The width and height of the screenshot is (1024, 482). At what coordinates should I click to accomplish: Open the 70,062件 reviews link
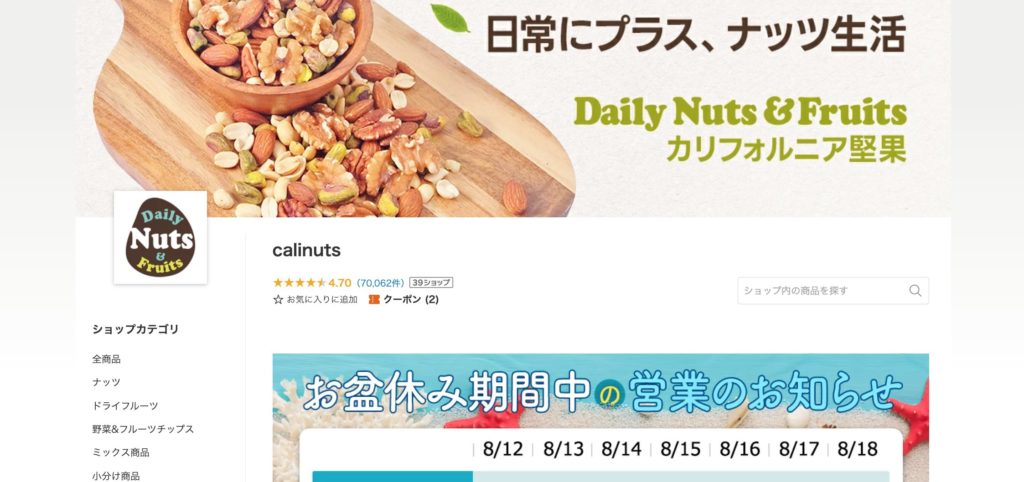click(x=381, y=283)
